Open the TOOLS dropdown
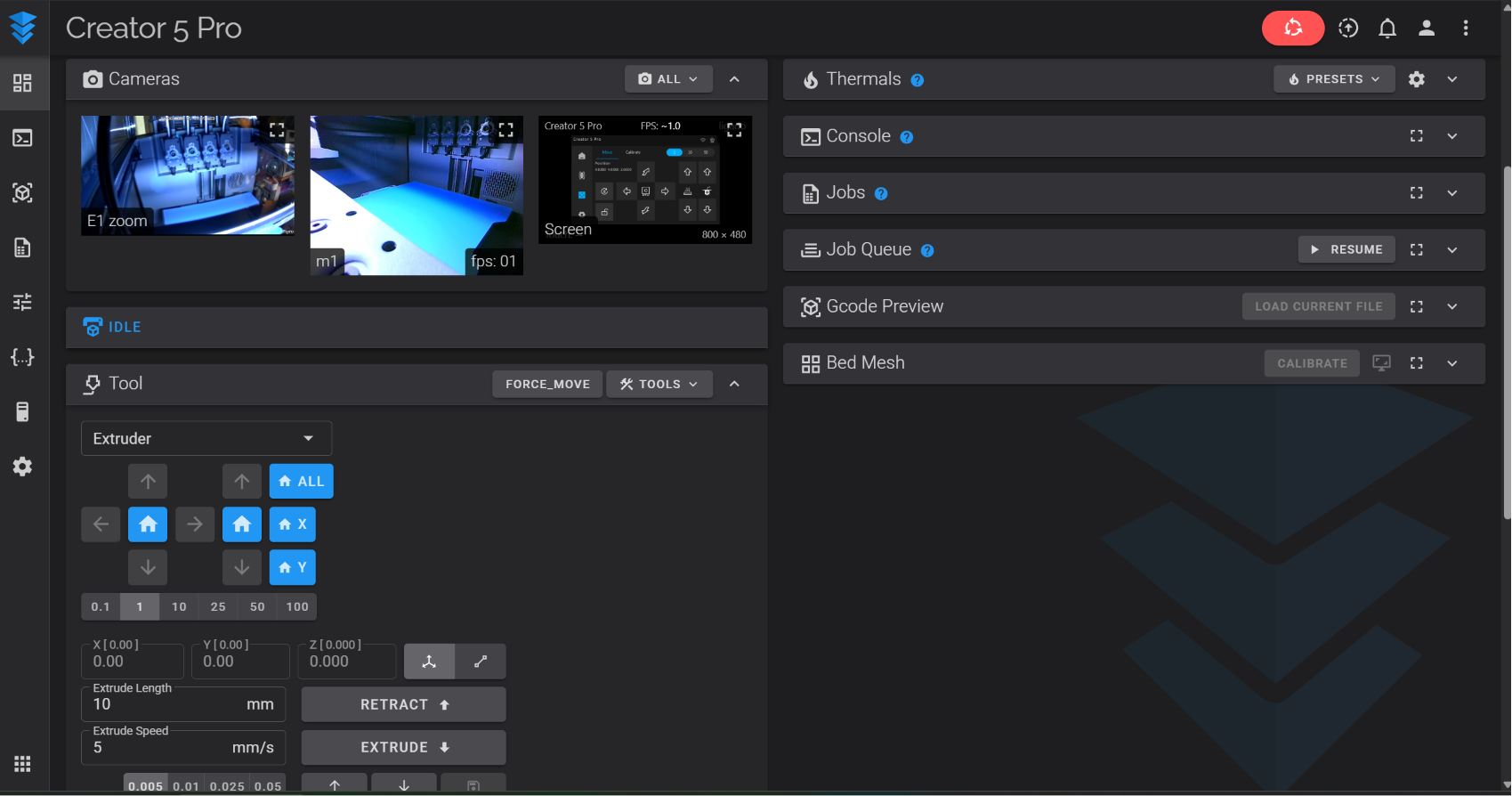This screenshot has width=1512, height=796. (659, 385)
